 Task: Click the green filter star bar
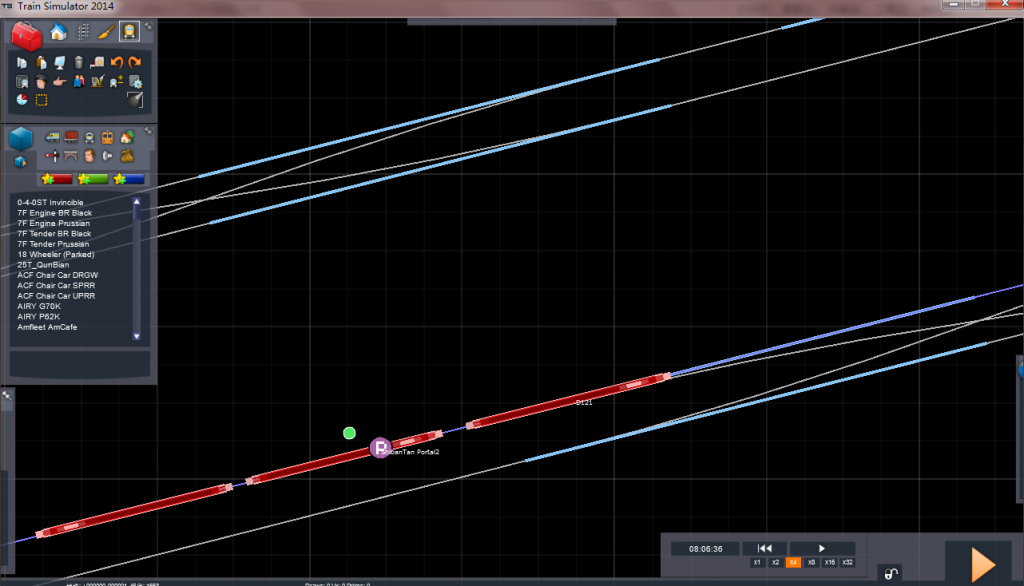pyautogui.click(x=91, y=179)
